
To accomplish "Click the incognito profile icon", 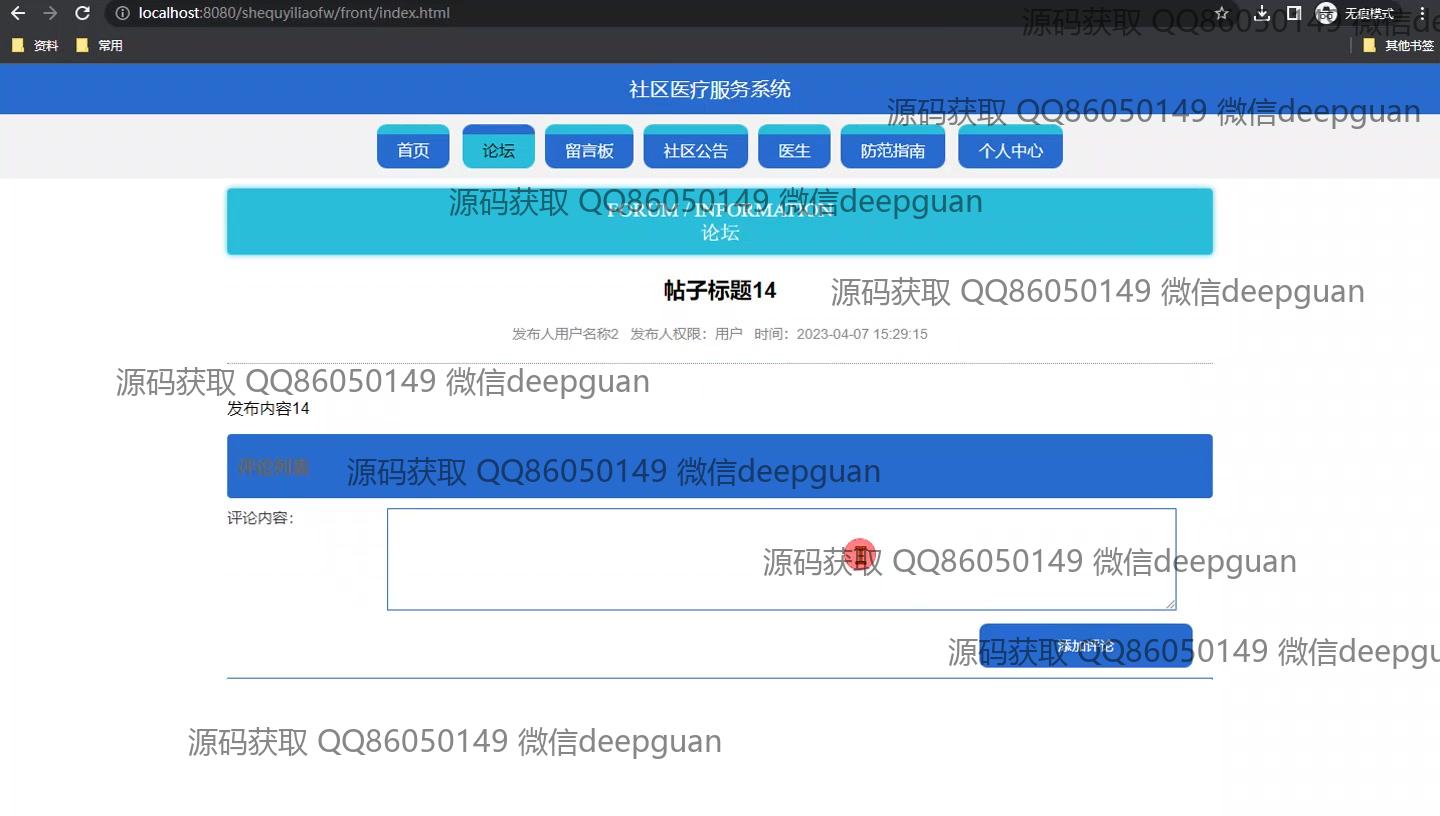I will pyautogui.click(x=1326, y=13).
